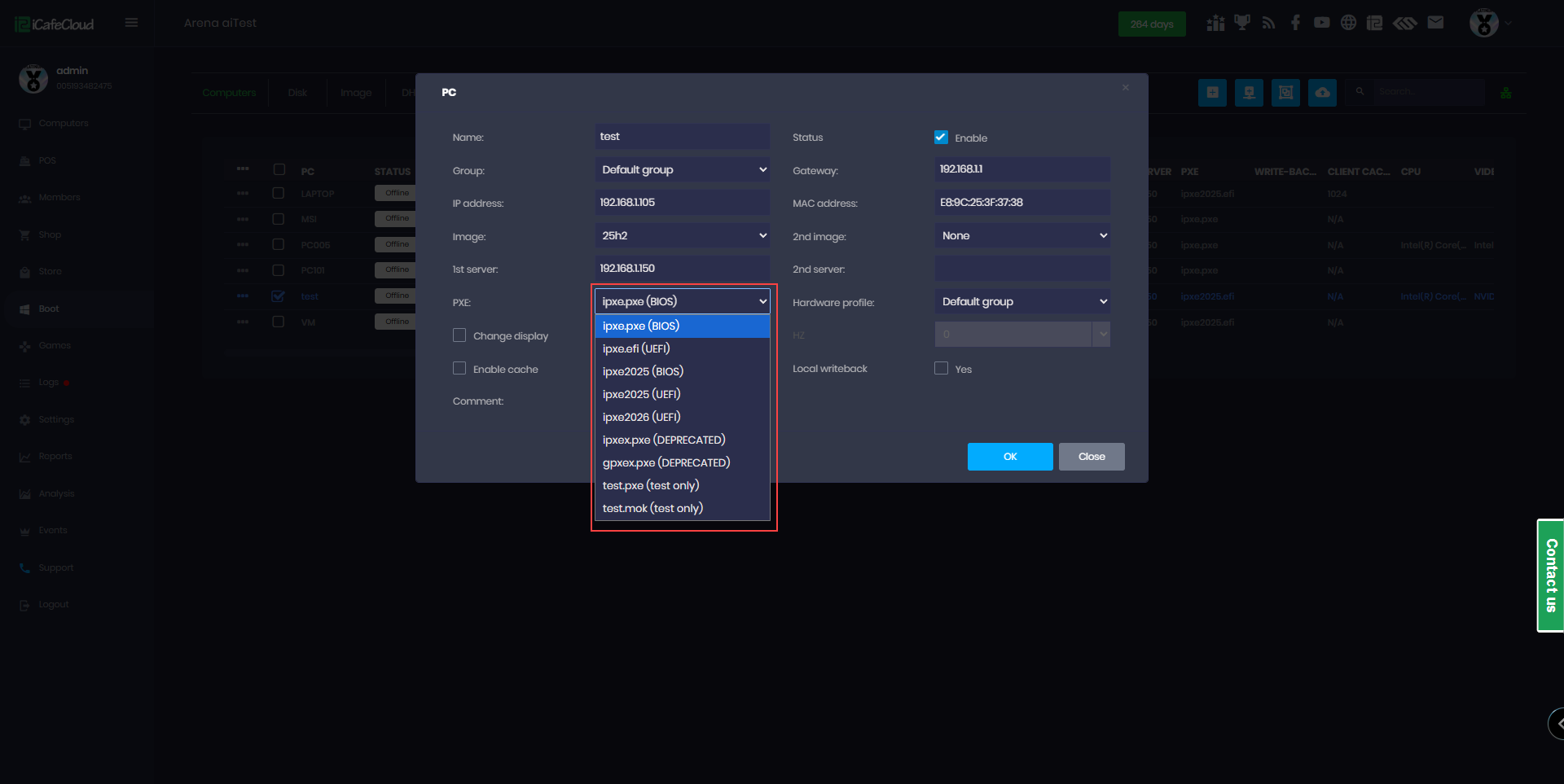Select ipxe2025 (UEFI) from the PXE dropdown
The image size is (1564, 784).
(642, 394)
